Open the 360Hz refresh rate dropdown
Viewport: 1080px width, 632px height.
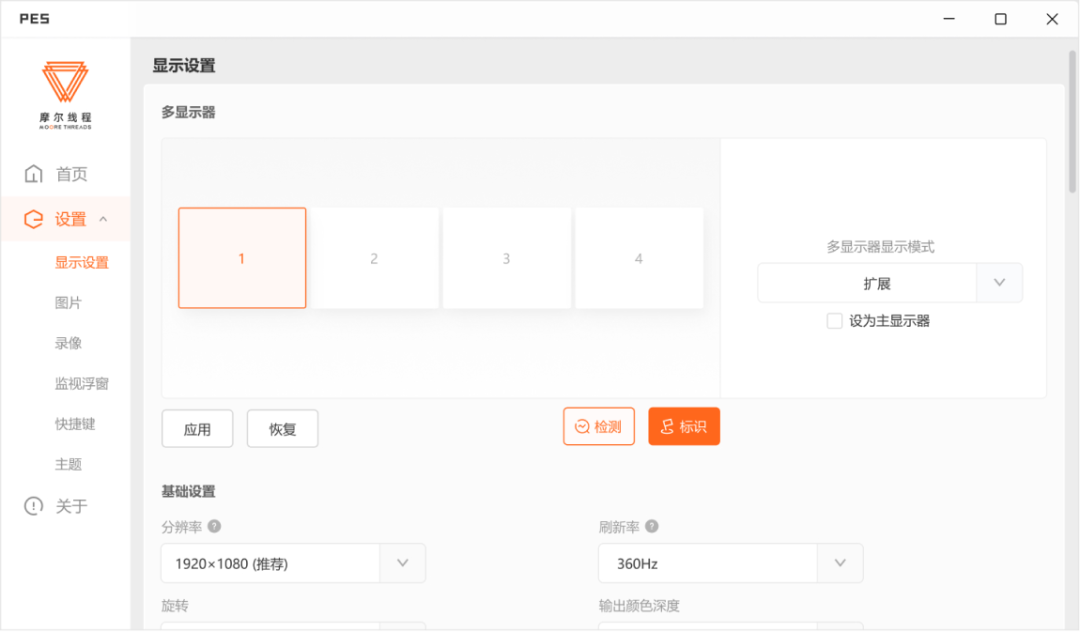pyautogui.click(x=730, y=563)
